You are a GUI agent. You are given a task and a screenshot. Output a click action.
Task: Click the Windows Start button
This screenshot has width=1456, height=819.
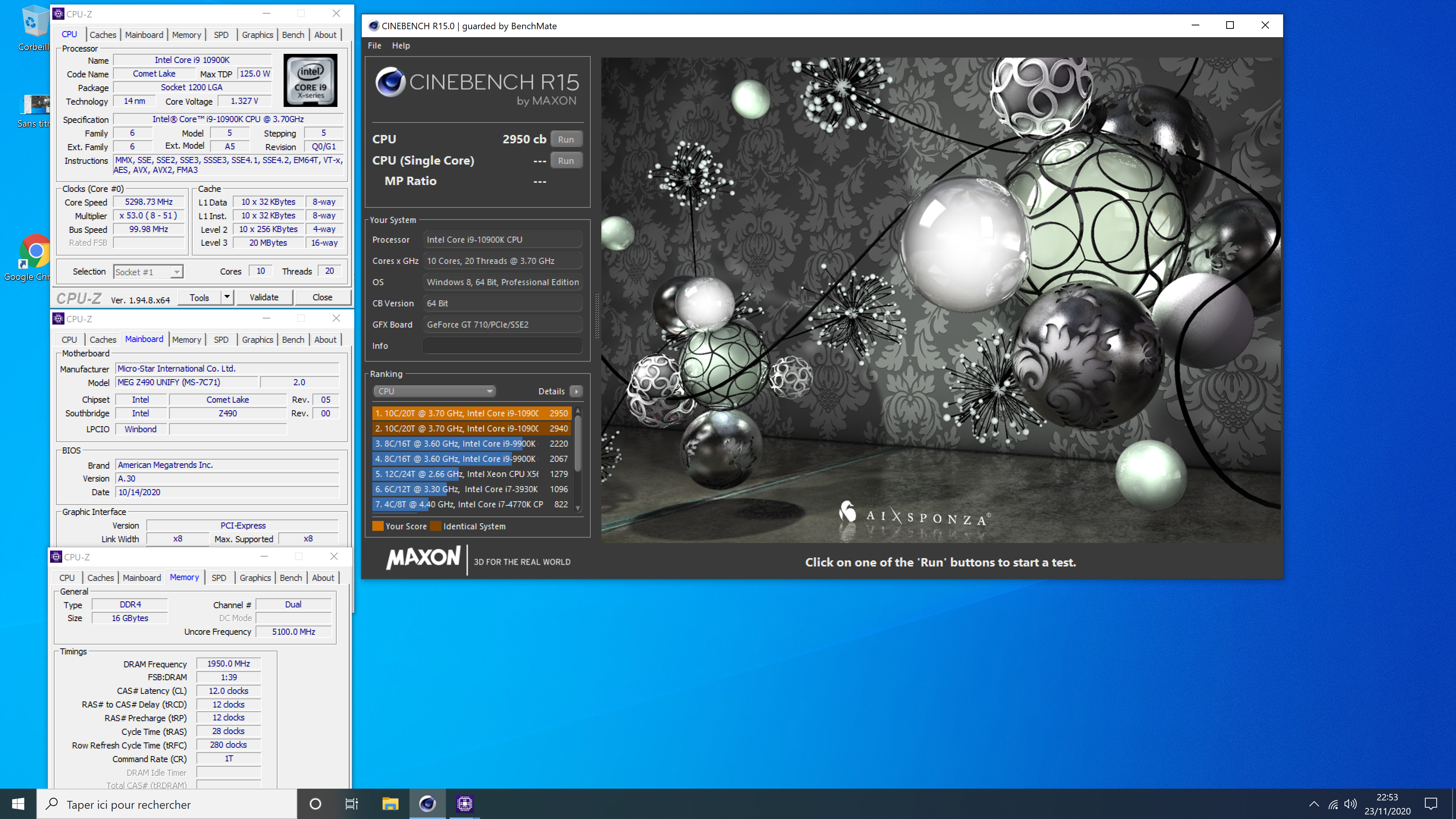coord(18,804)
